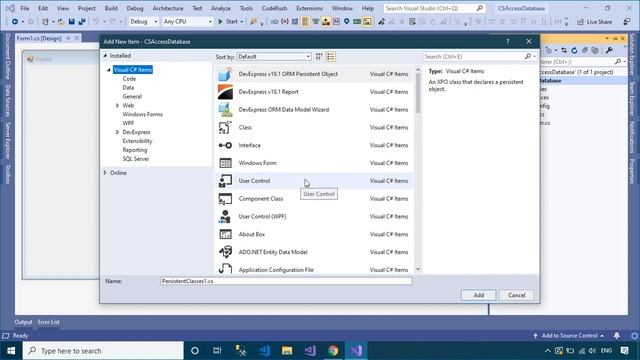
Task: Select the General category
Action: (132, 96)
